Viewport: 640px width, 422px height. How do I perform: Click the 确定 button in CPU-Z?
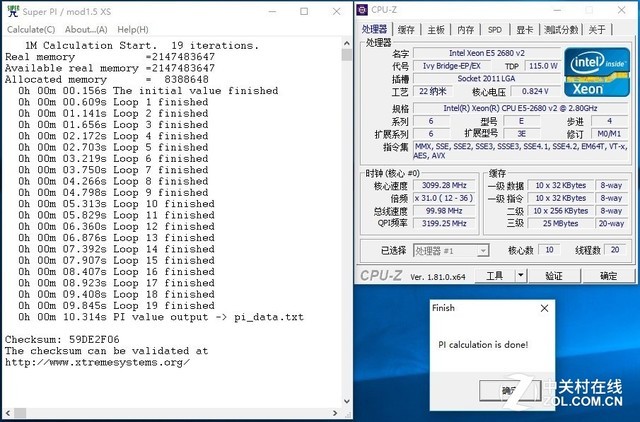tap(608, 276)
